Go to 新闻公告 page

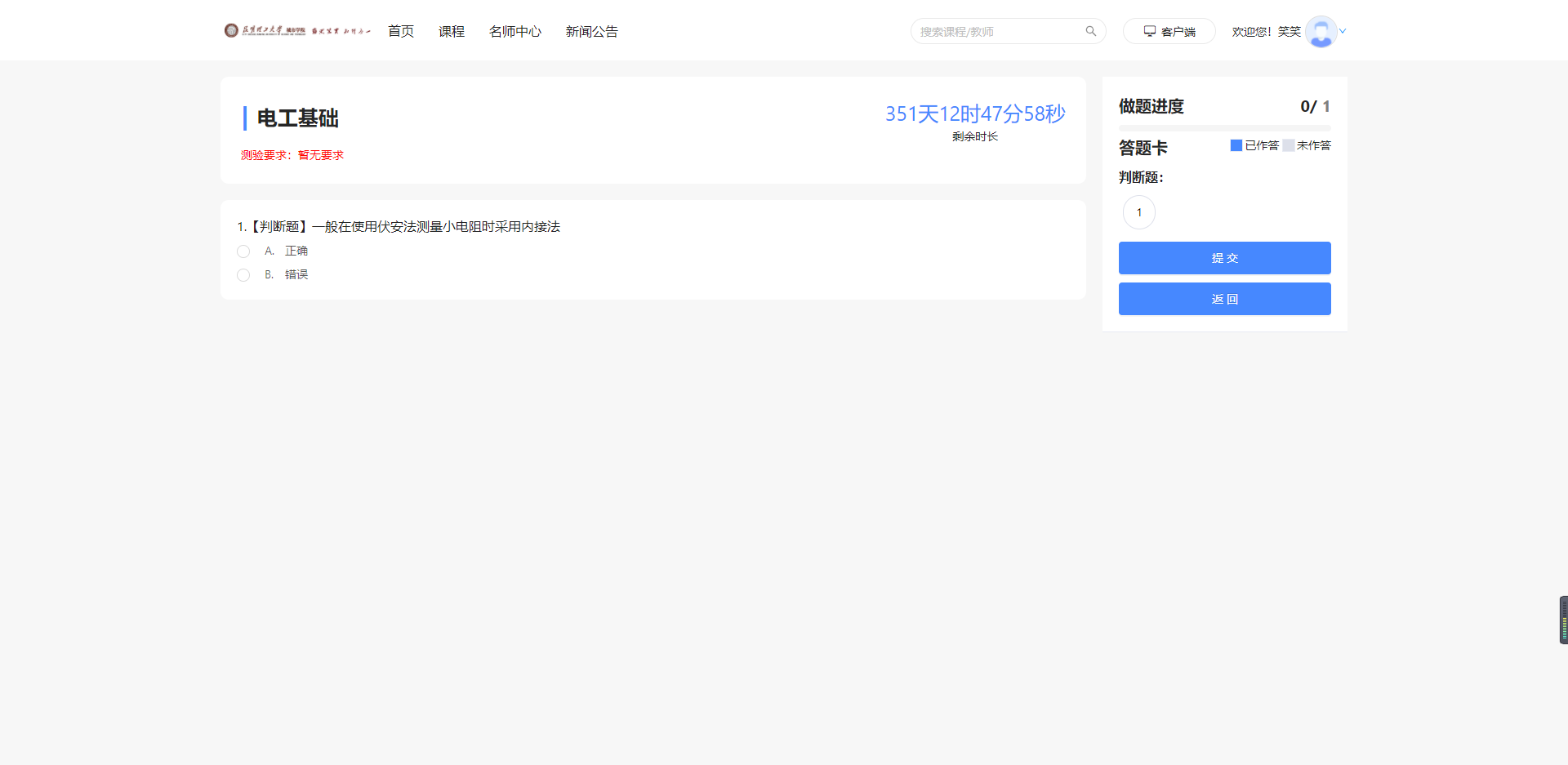pyautogui.click(x=591, y=31)
